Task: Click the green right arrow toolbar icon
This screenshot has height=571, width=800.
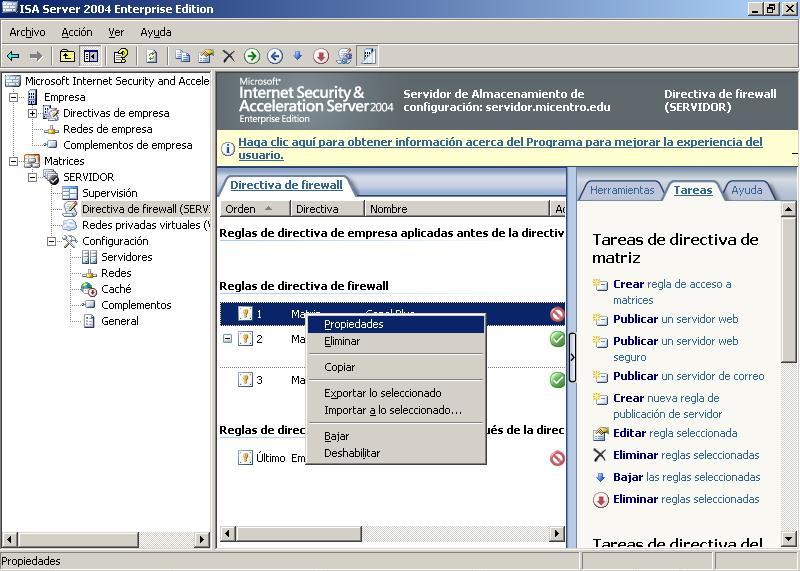Action: [x=252, y=56]
